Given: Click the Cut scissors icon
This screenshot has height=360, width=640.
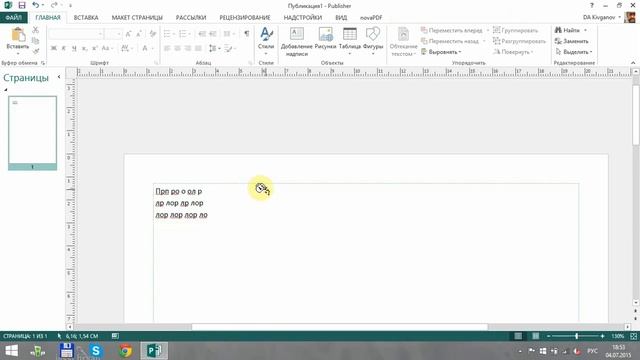Looking at the screenshot, I should (36, 30).
